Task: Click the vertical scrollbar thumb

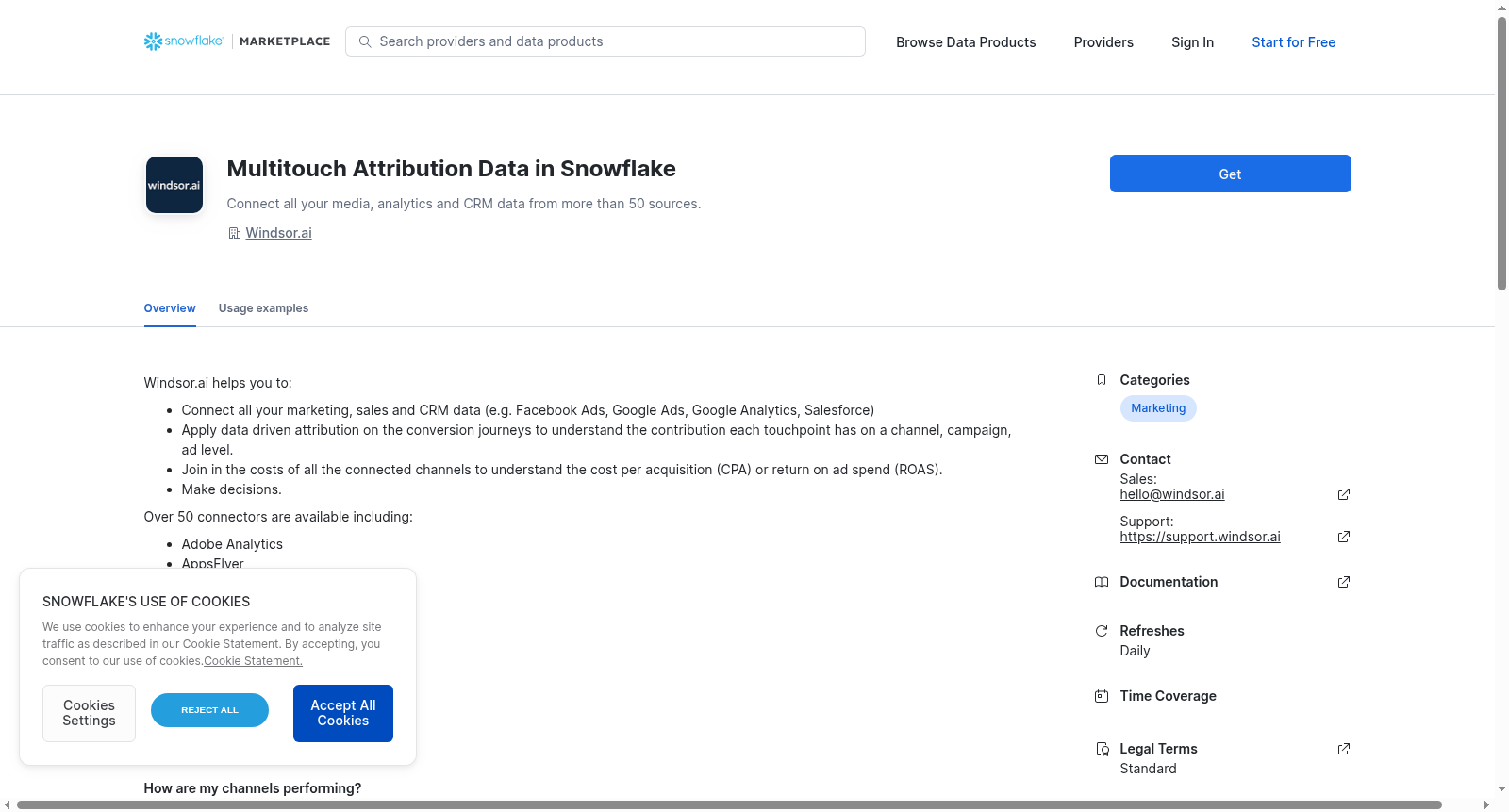Action: [1501, 153]
